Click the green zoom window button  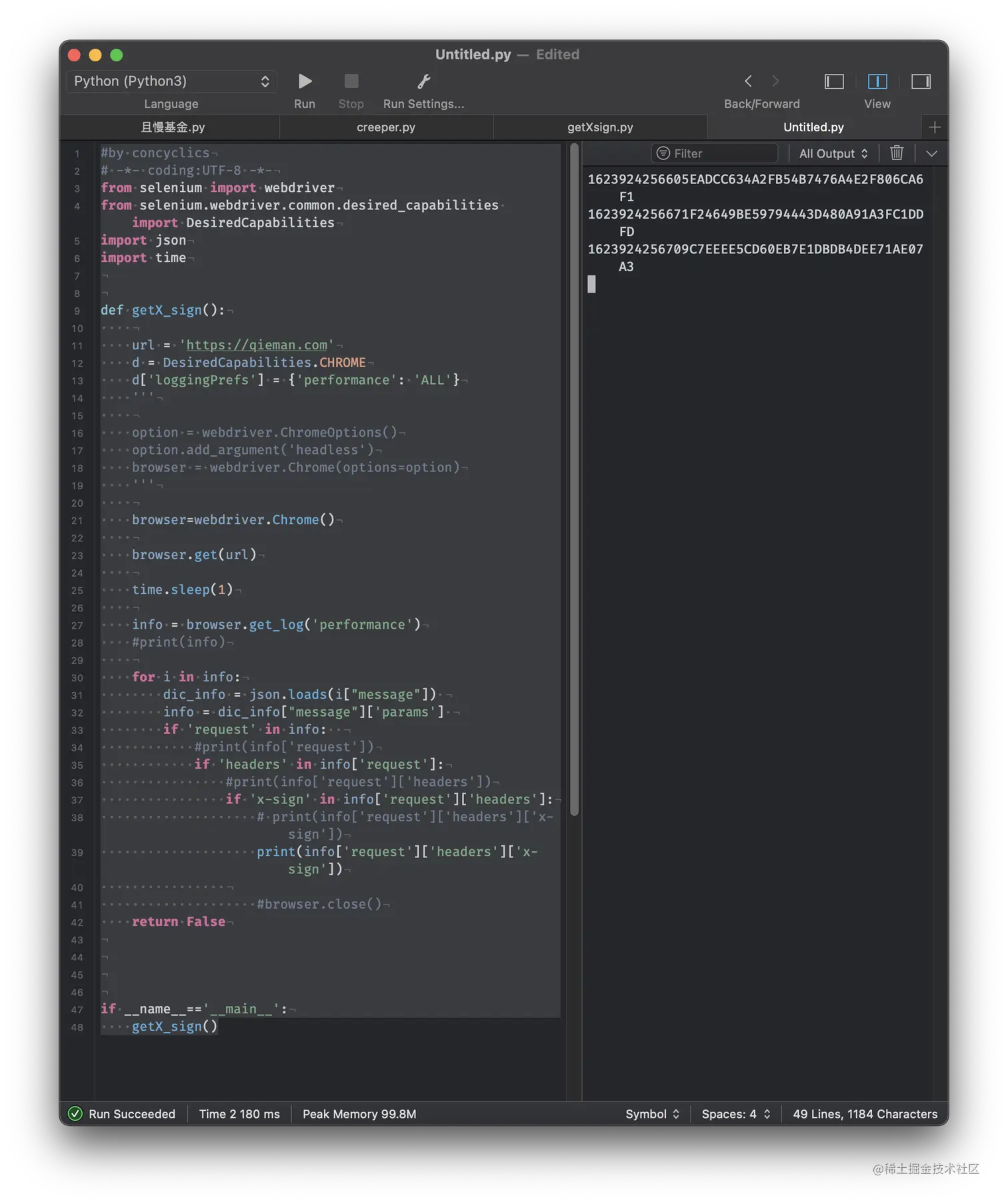pyautogui.click(x=117, y=55)
